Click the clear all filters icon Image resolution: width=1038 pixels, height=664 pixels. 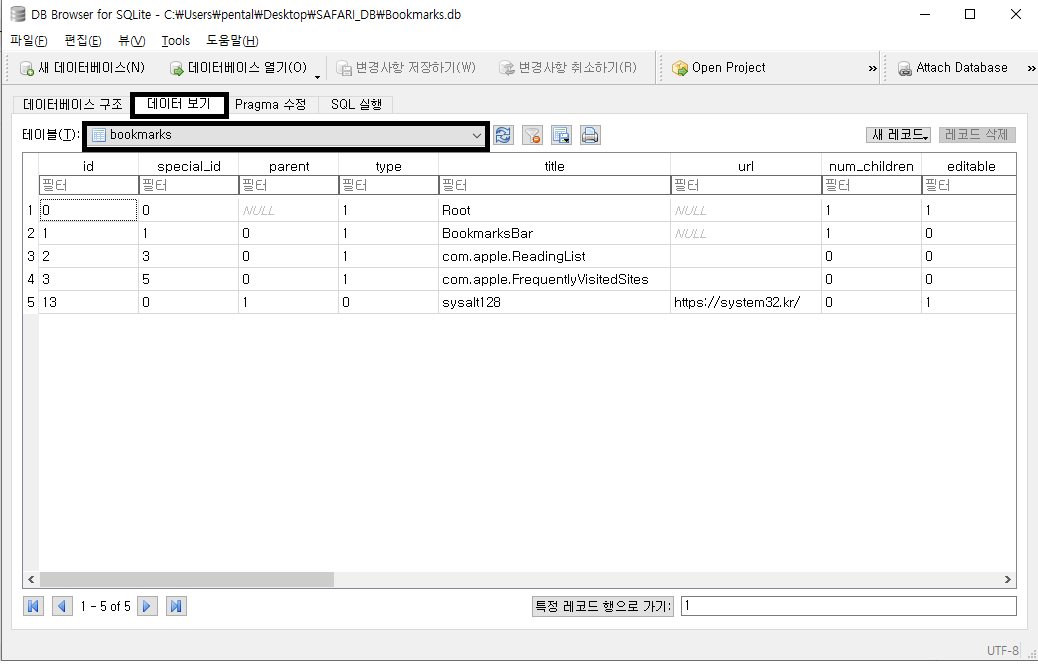(532, 135)
